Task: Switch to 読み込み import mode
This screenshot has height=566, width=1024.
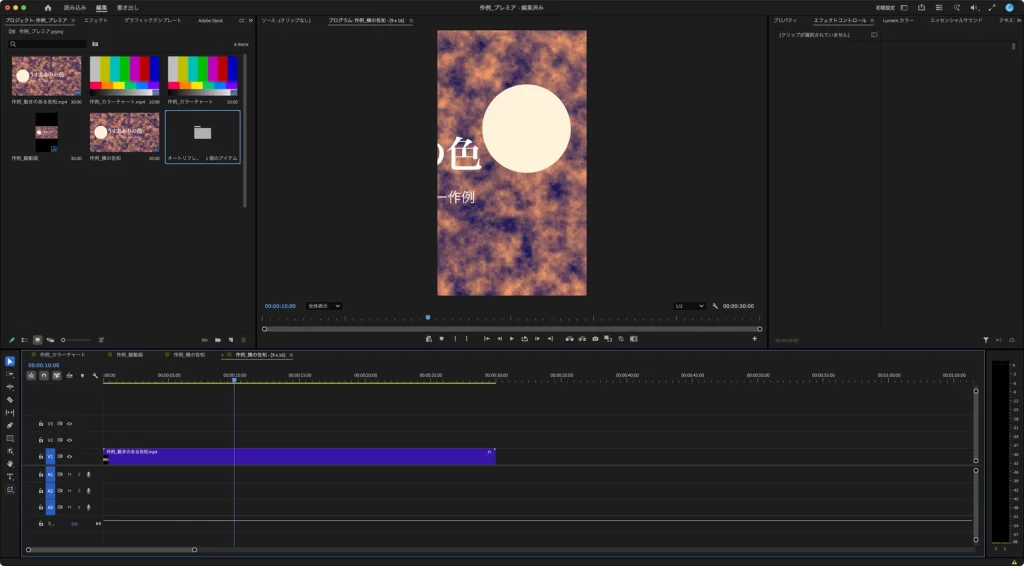Action: [75, 8]
